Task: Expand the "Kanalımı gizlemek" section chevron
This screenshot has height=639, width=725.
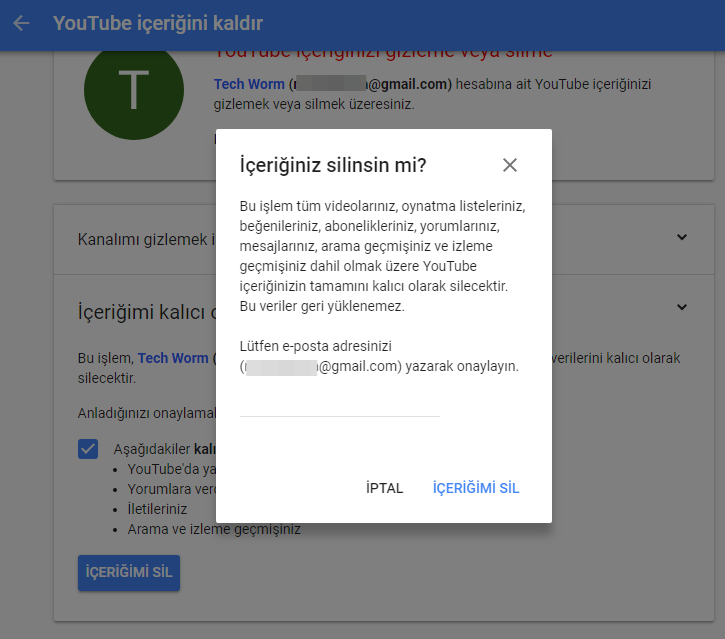Action: [681, 238]
